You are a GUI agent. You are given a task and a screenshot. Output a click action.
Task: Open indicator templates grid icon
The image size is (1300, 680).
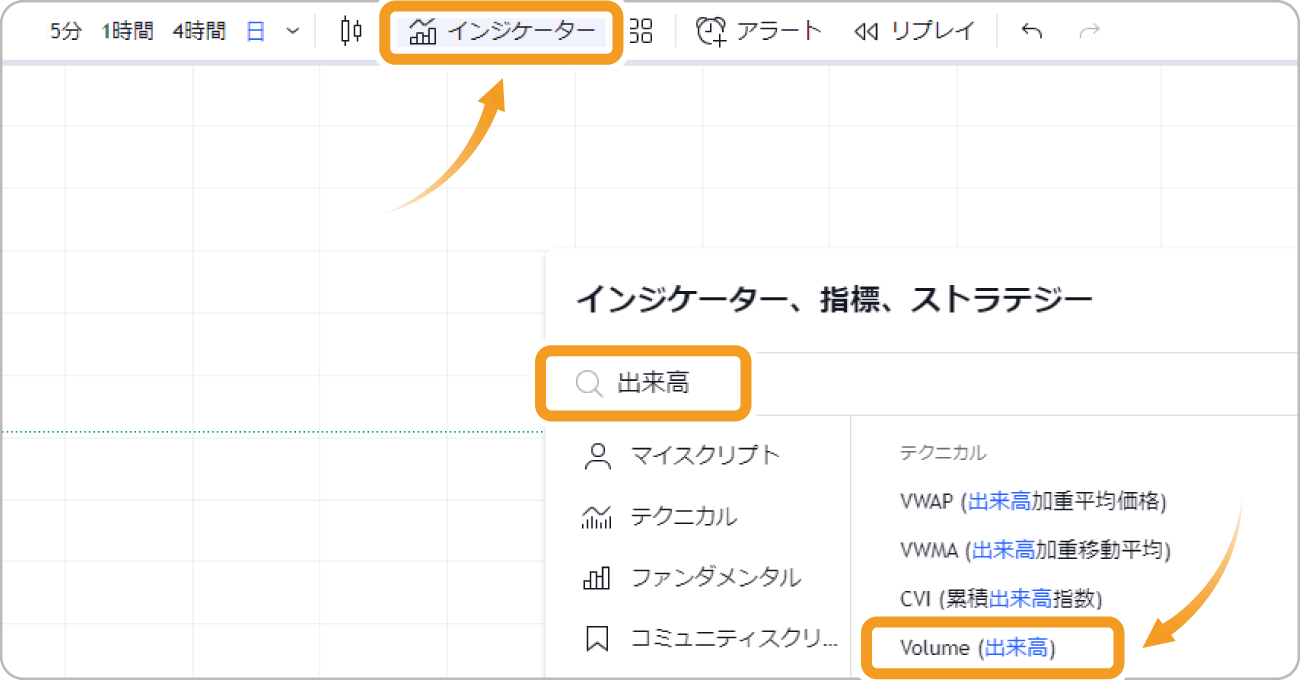(x=640, y=31)
